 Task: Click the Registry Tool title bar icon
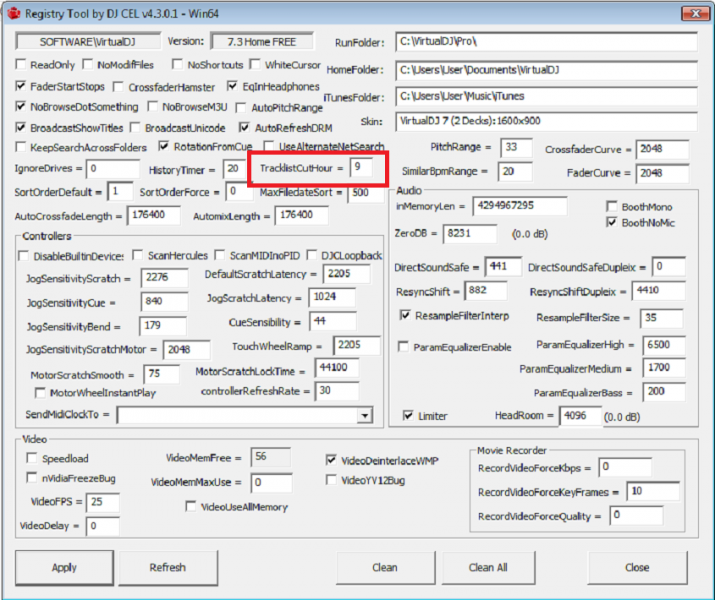pos(14,14)
